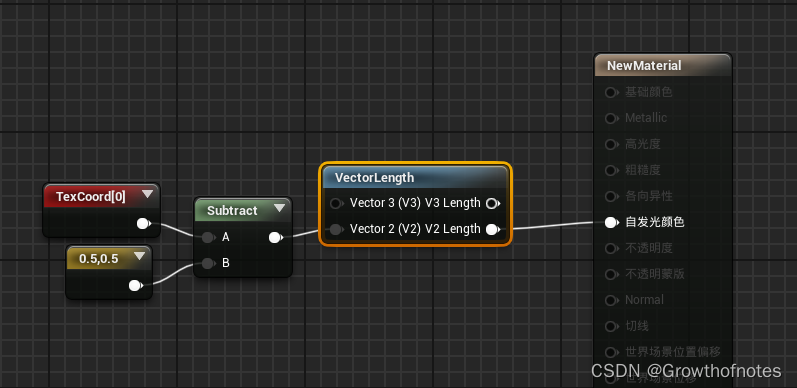
Task: Click Subtract input pin B
Action: tap(208, 263)
